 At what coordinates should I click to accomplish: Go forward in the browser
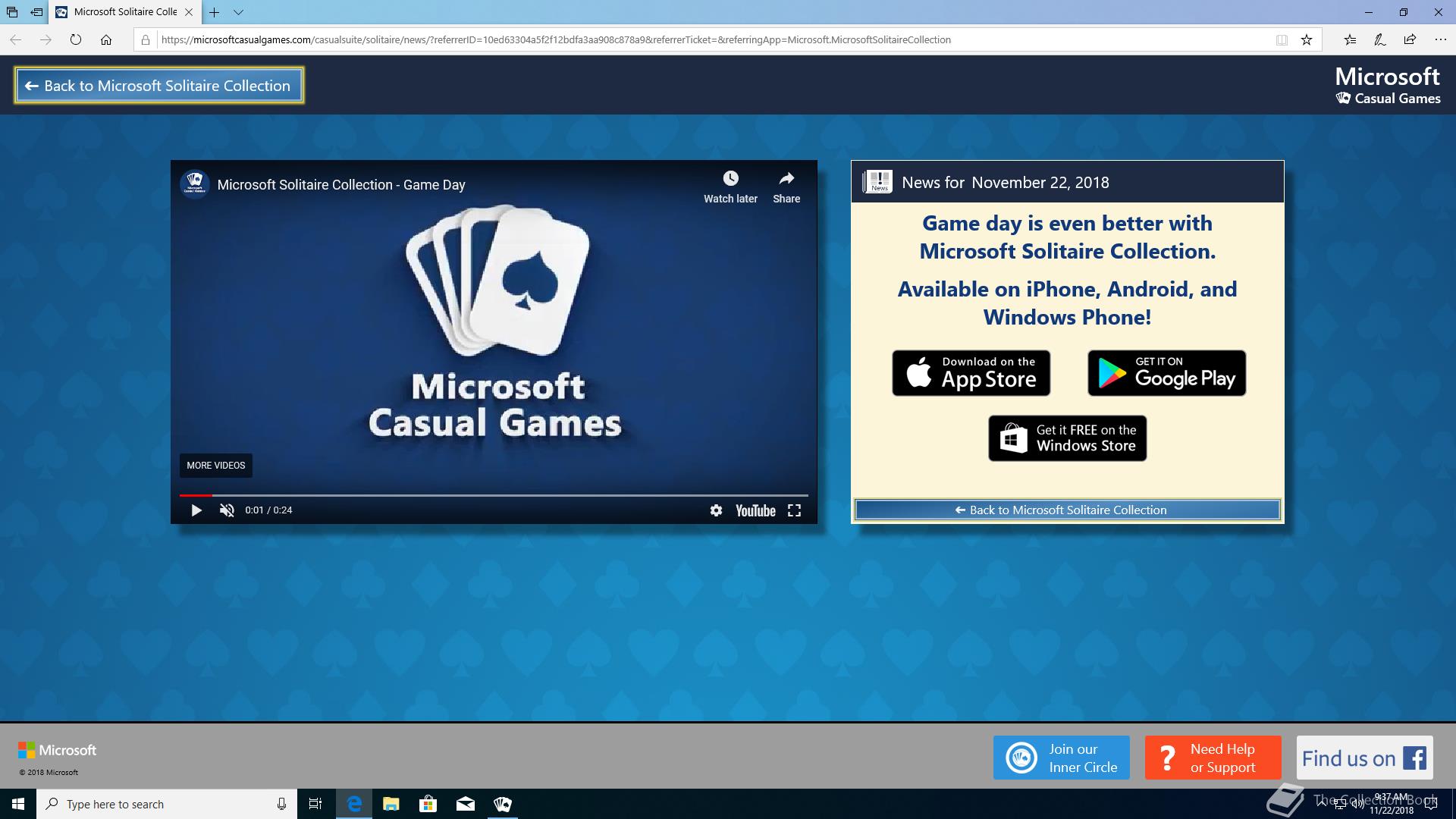coord(45,39)
